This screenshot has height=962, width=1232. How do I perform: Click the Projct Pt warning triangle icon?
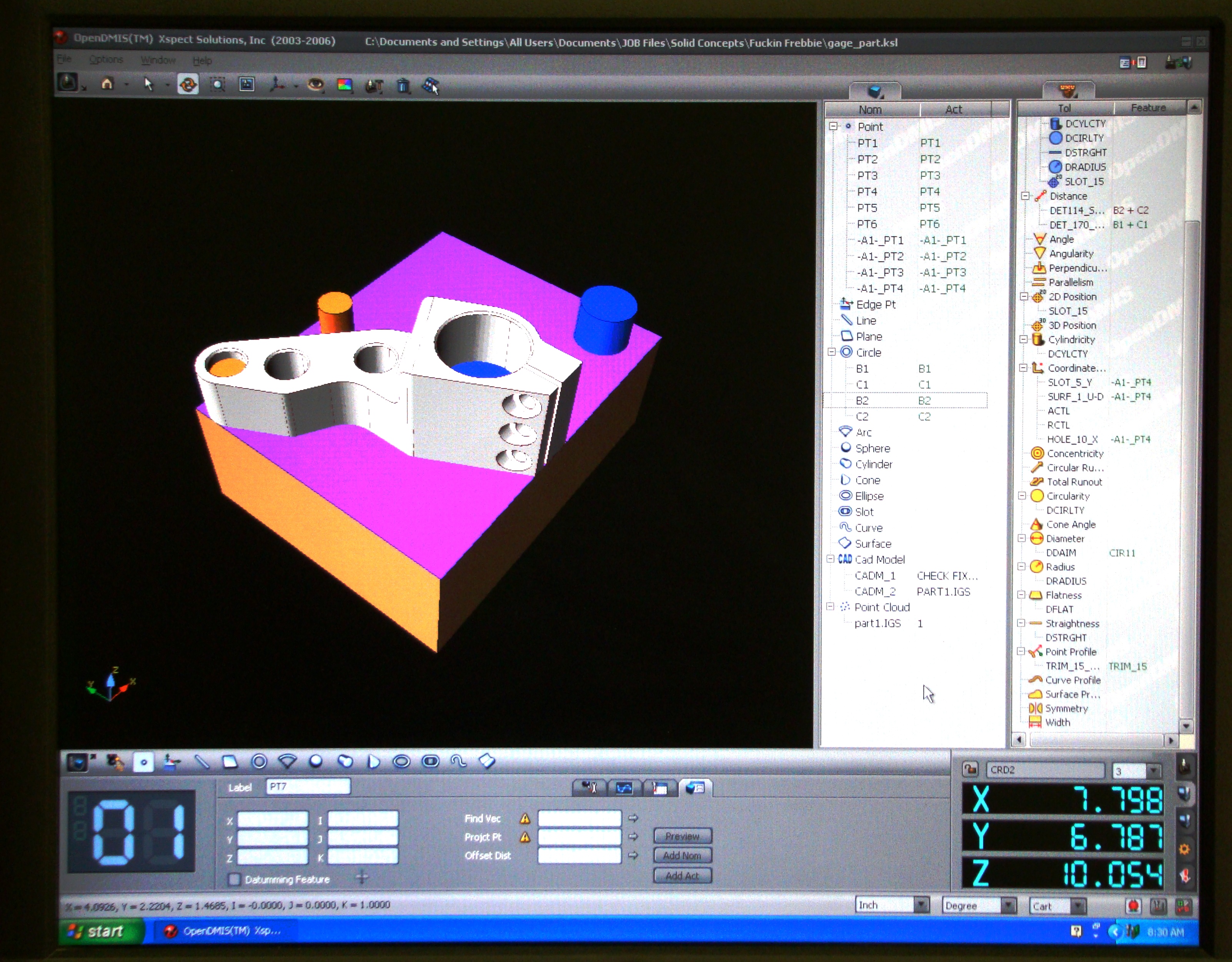click(525, 837)
